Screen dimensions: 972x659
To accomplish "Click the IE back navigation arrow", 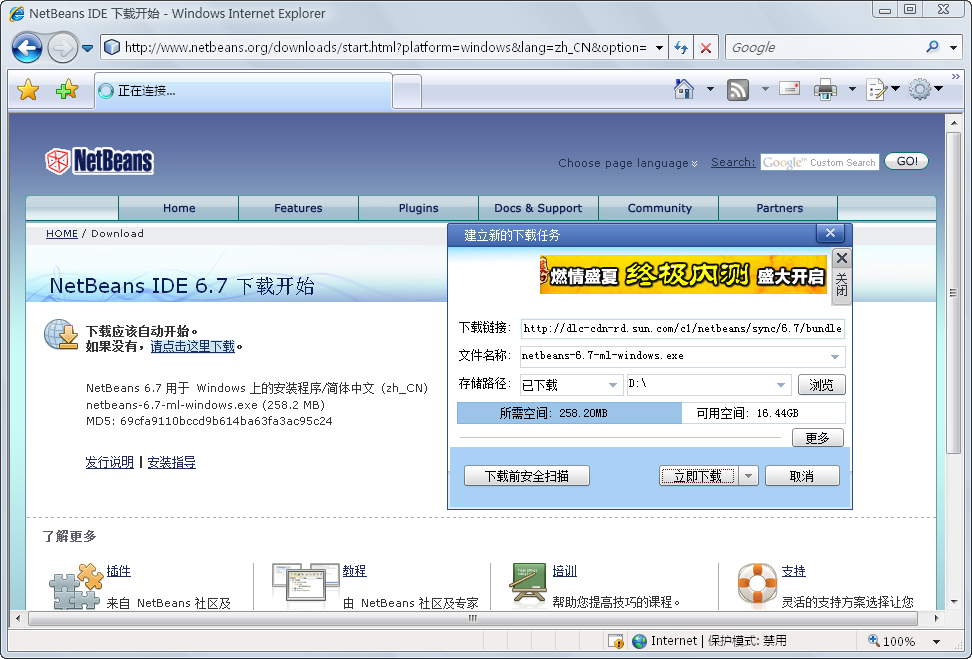I will [x=27, y=47].
